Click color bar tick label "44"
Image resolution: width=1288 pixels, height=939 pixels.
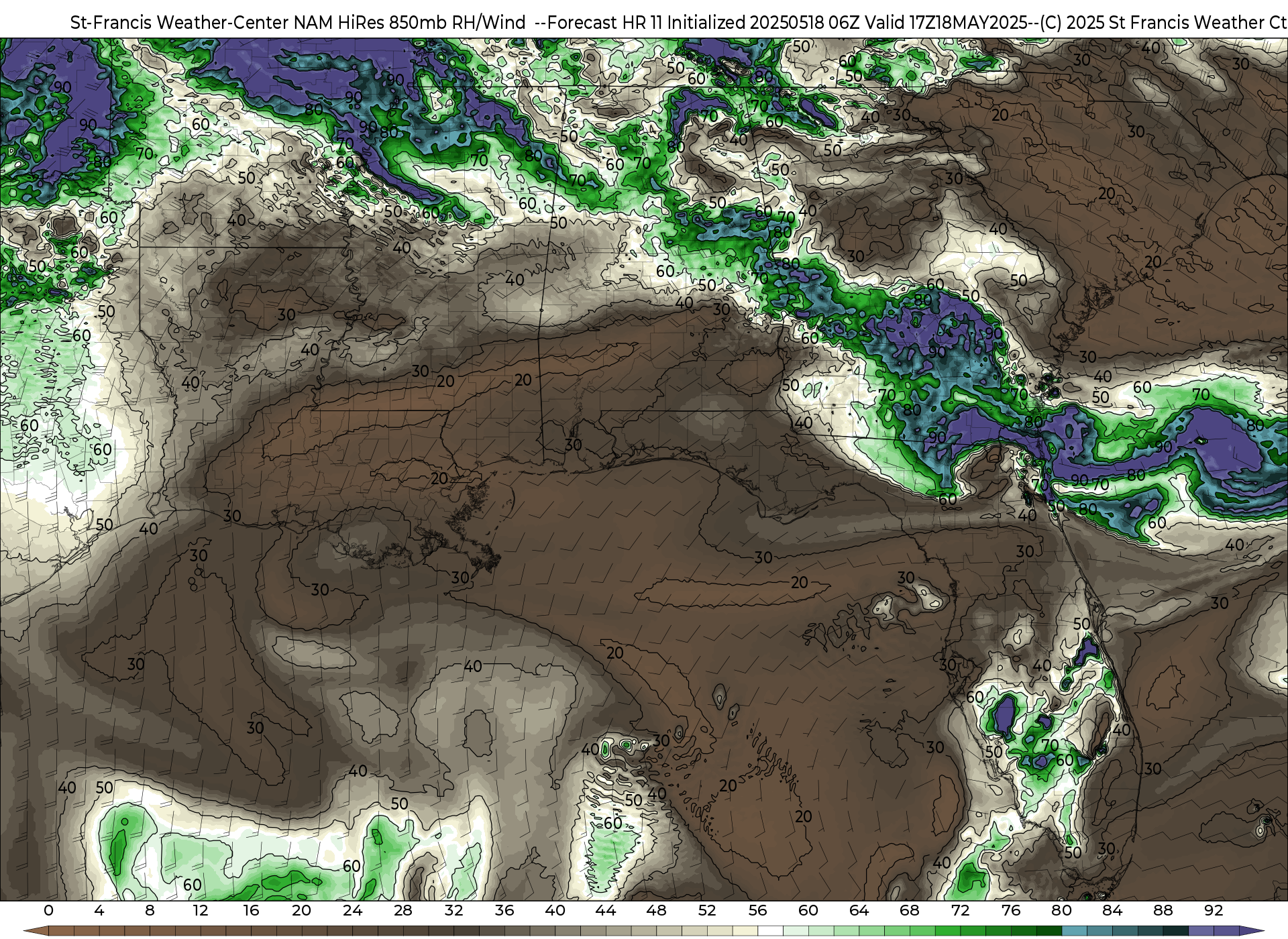(606, 910)
